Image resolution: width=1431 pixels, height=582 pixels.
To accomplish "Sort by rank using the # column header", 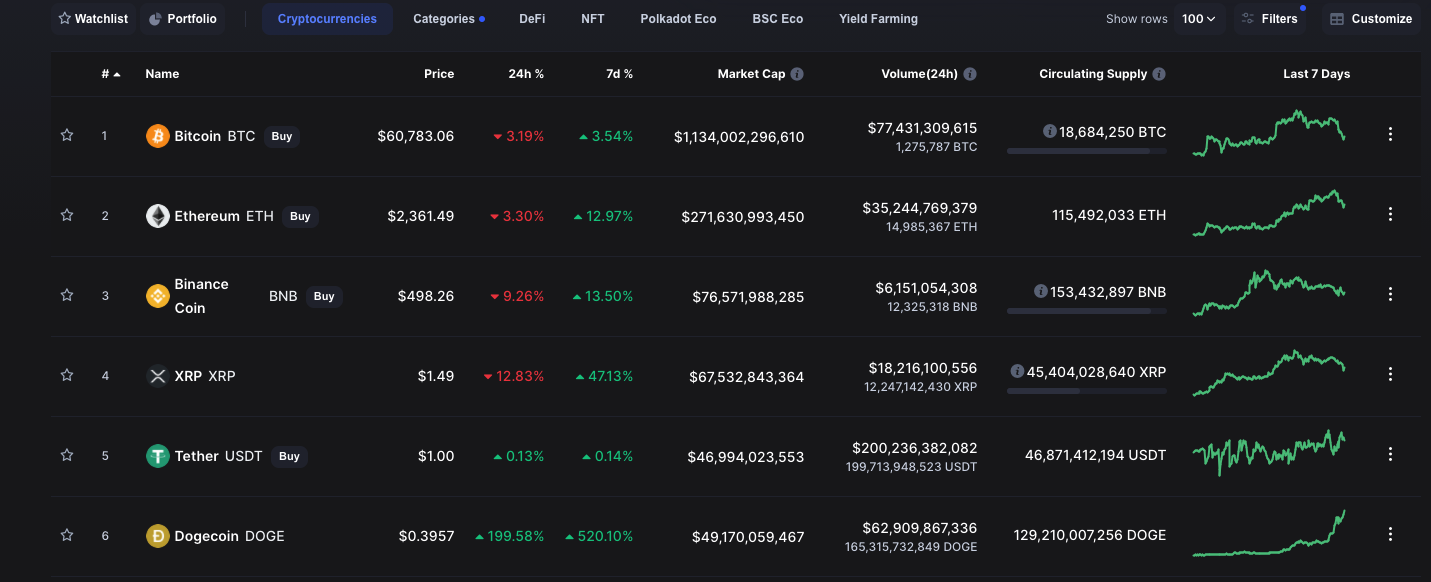I will 110,74.
